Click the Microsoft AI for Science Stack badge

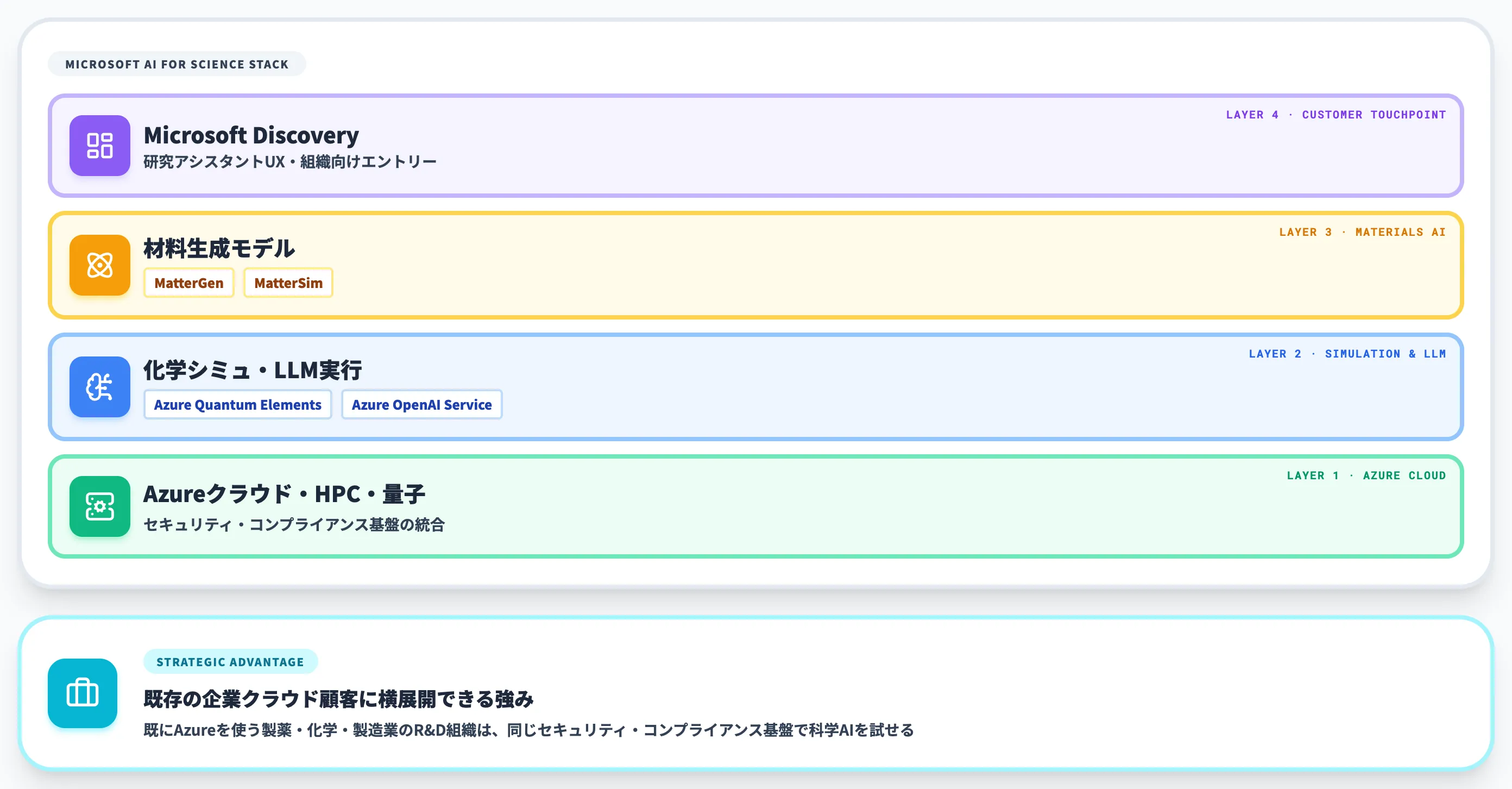tap(177, 64)
